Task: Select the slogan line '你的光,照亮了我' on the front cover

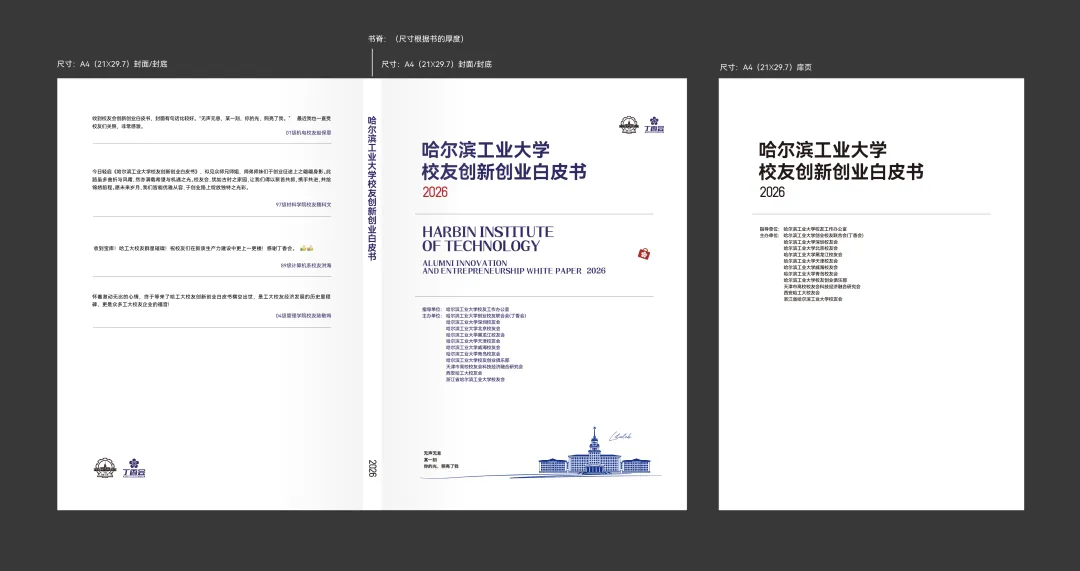Action: 441,466
